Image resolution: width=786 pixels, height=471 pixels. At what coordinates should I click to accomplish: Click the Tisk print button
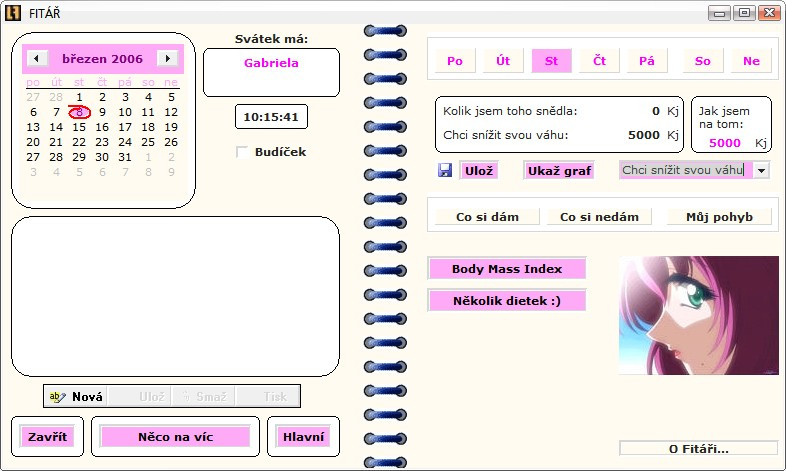click(268, 396)
